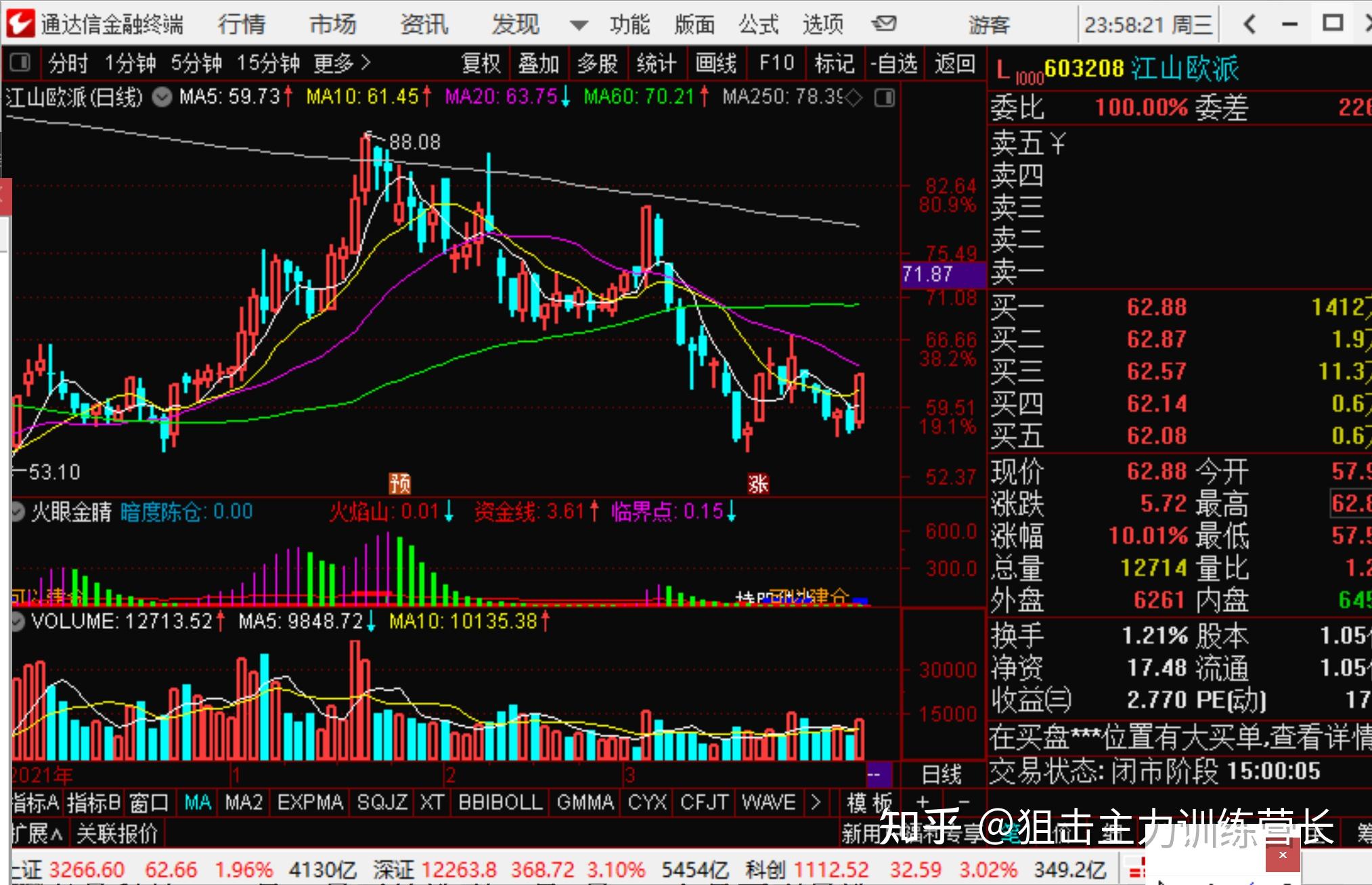Click the TDX red logo icon
Viewport: 1372px width, 885px height.
(20, 23)
